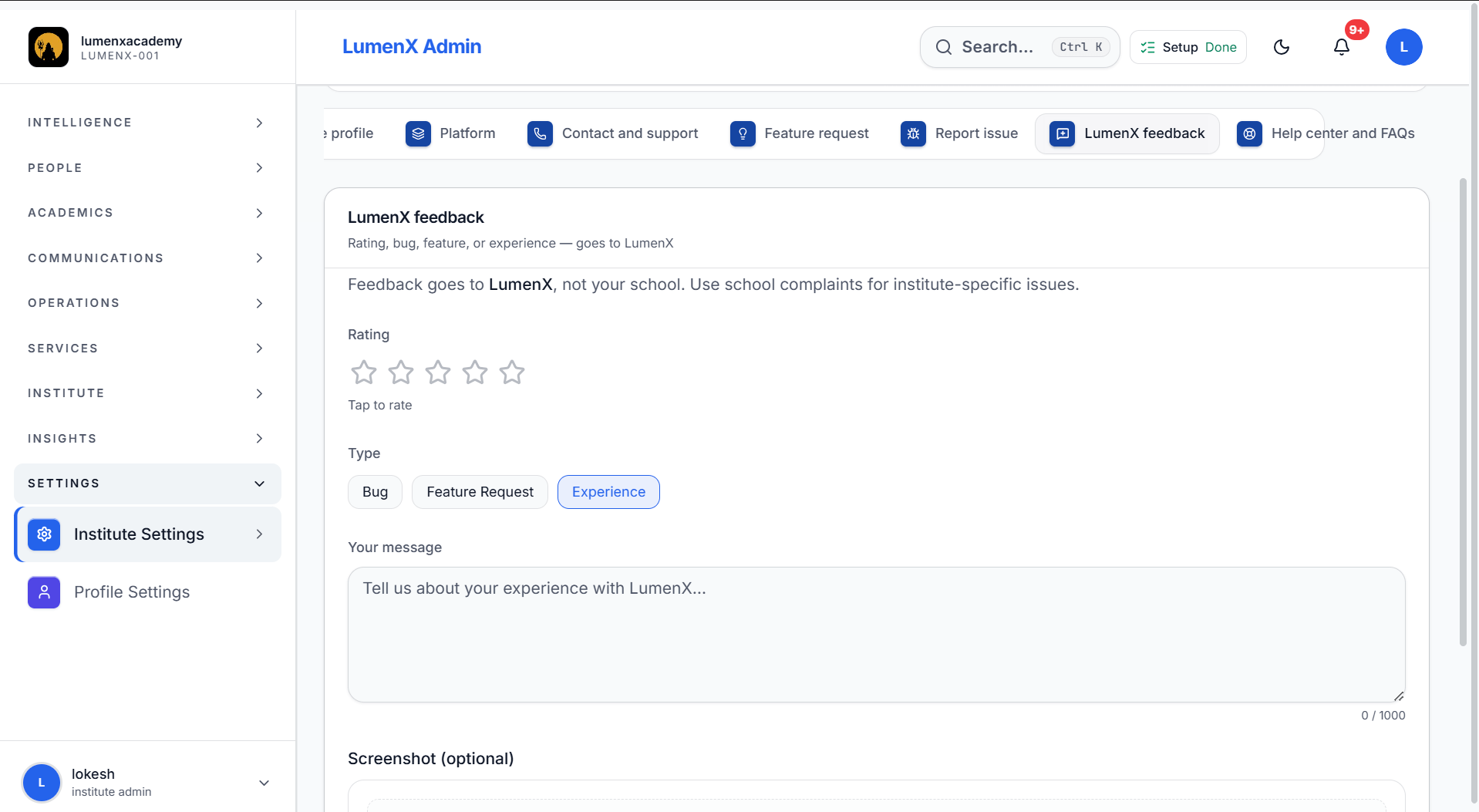Rate two stars
The height and width of the screenshot is (812, 1479).
pos(401,372)
